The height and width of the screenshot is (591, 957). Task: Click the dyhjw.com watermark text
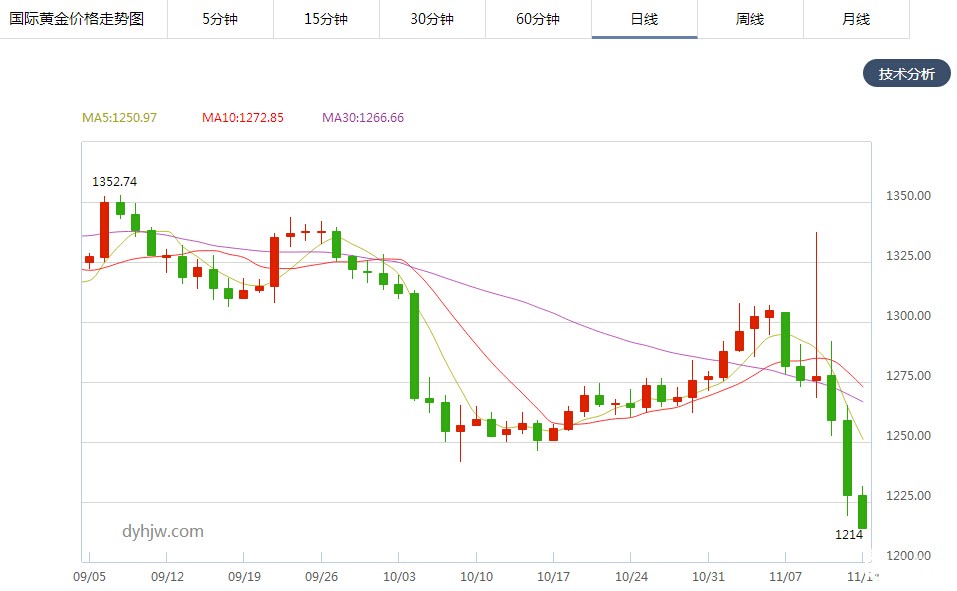pos(162,531)
